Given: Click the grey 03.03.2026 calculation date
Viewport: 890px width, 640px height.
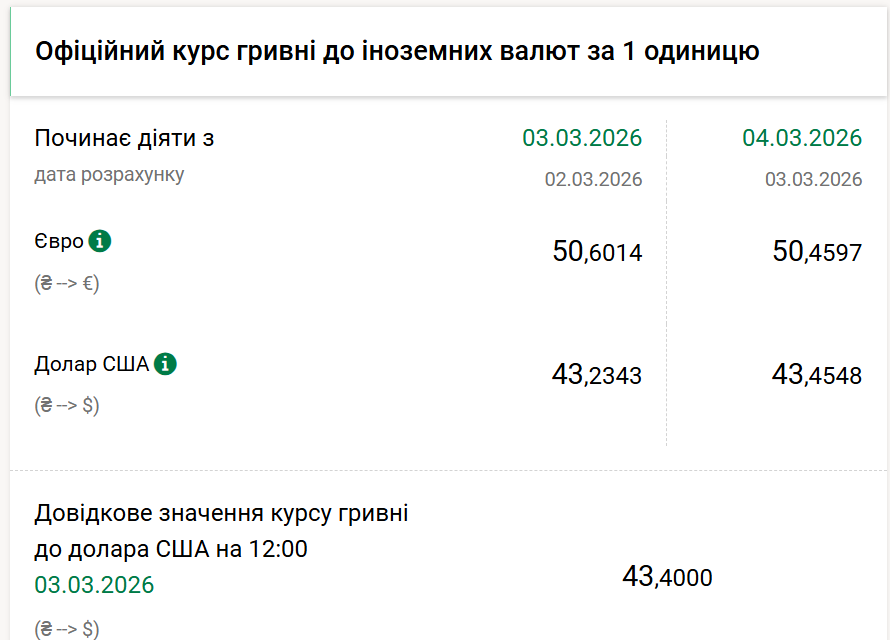Looking at the screenshot, I should (813, 180).
